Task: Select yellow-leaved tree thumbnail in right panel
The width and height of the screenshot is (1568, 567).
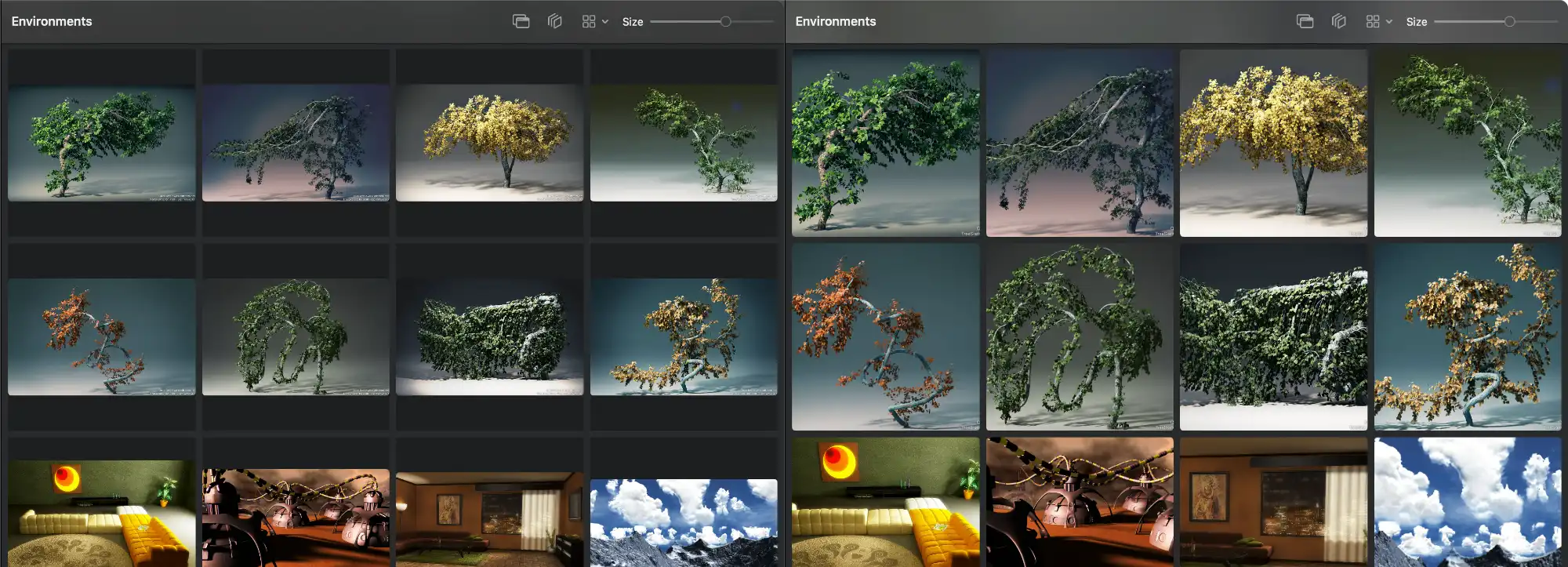Action: point(1274,143)
